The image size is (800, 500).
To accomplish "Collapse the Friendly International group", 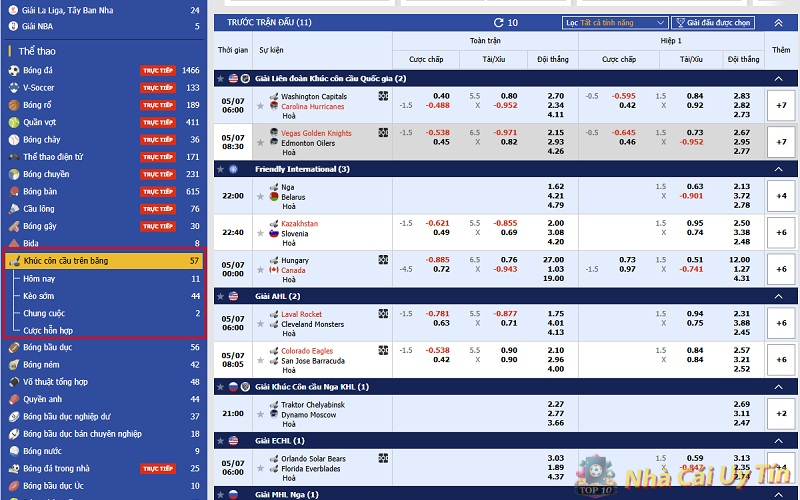I will [x=779, y=169].
